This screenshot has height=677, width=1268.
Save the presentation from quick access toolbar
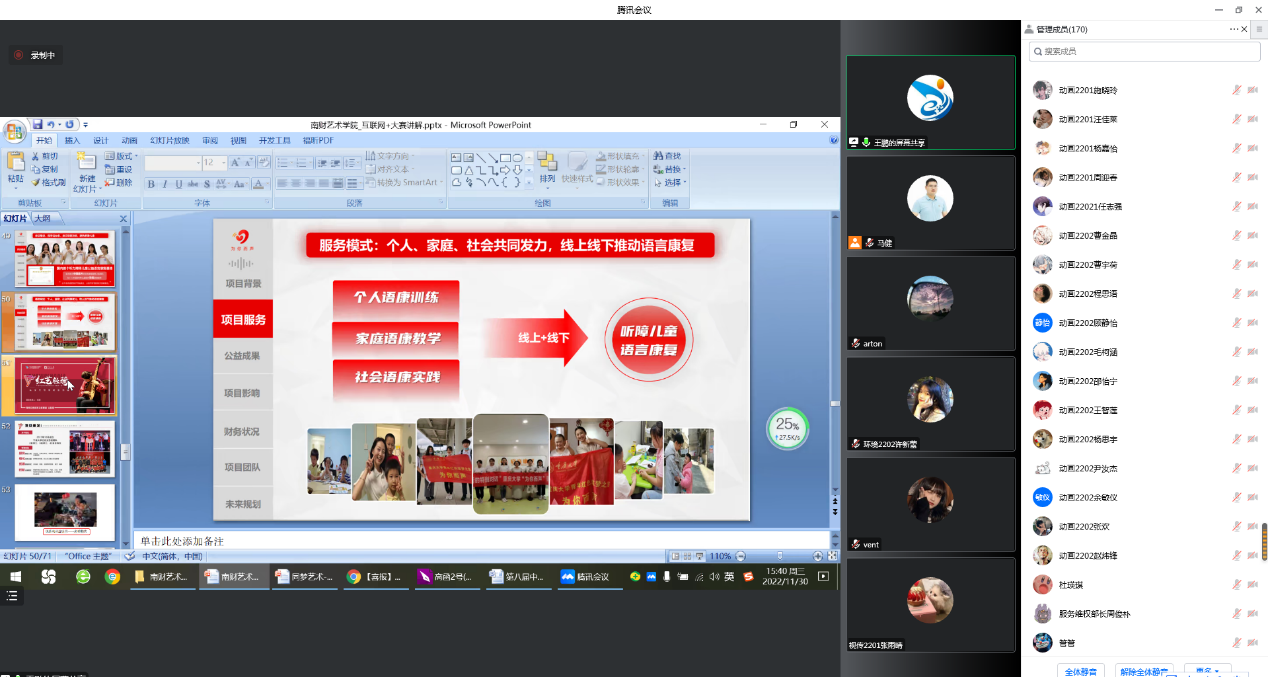pyautogui.click(x=37, y=125)
